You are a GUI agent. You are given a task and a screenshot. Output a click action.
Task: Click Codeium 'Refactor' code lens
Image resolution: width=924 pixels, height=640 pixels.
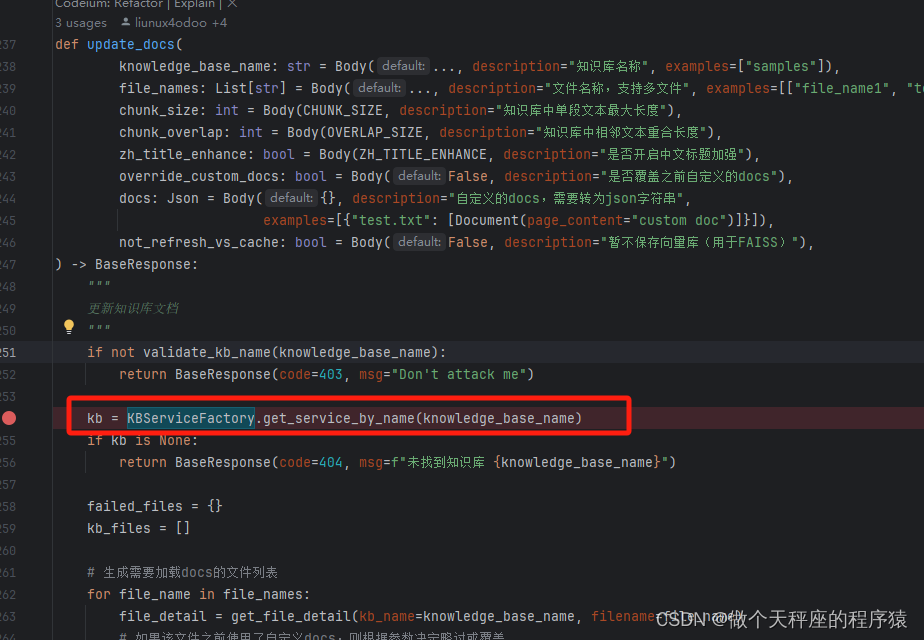pyautogui.click(x=138, y=4)
